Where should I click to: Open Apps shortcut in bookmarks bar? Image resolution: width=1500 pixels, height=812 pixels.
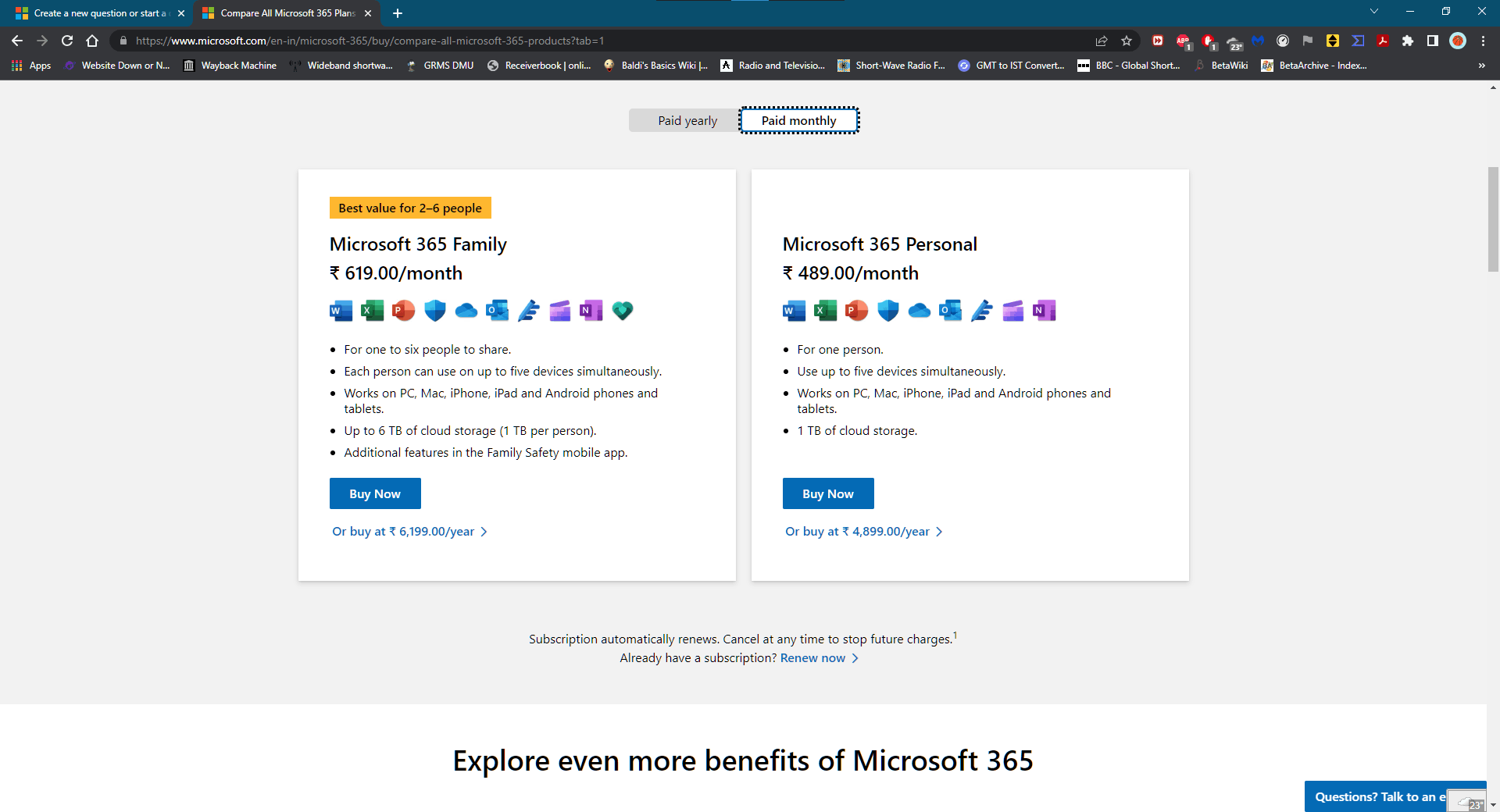(31, 66)
